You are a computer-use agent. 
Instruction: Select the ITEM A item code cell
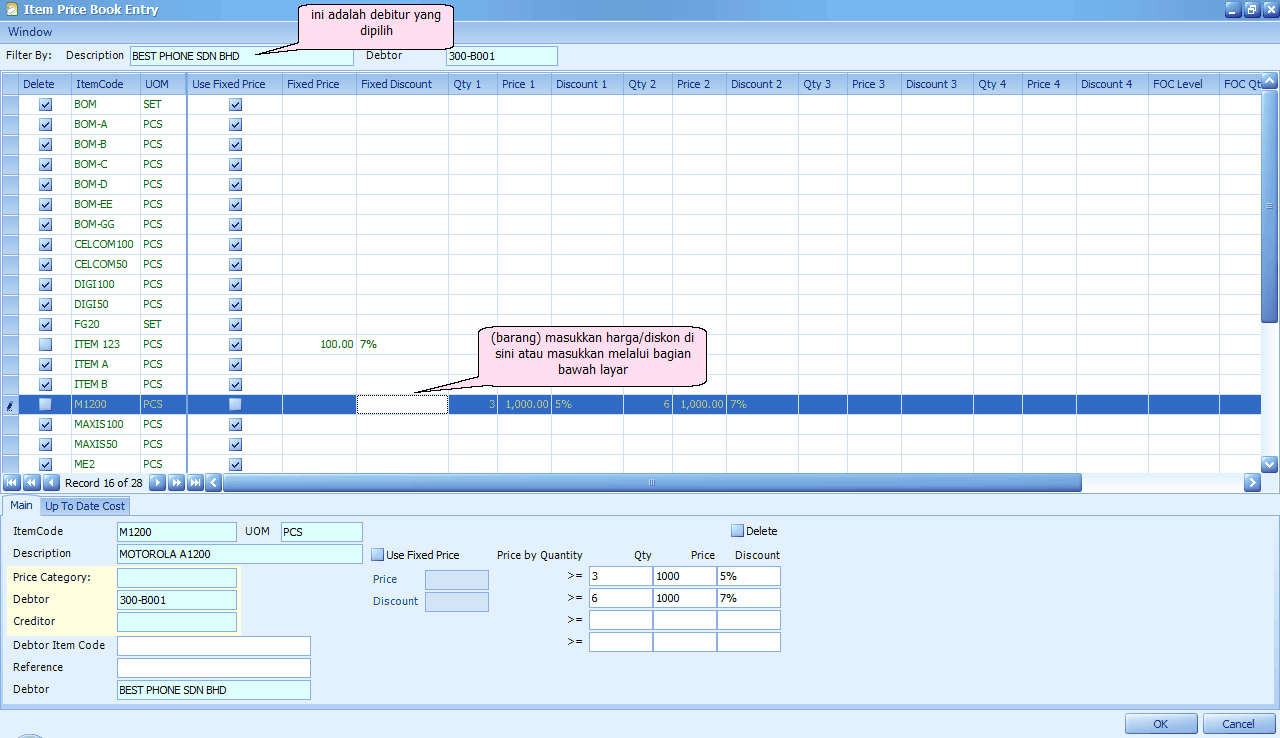pos(105,364)
